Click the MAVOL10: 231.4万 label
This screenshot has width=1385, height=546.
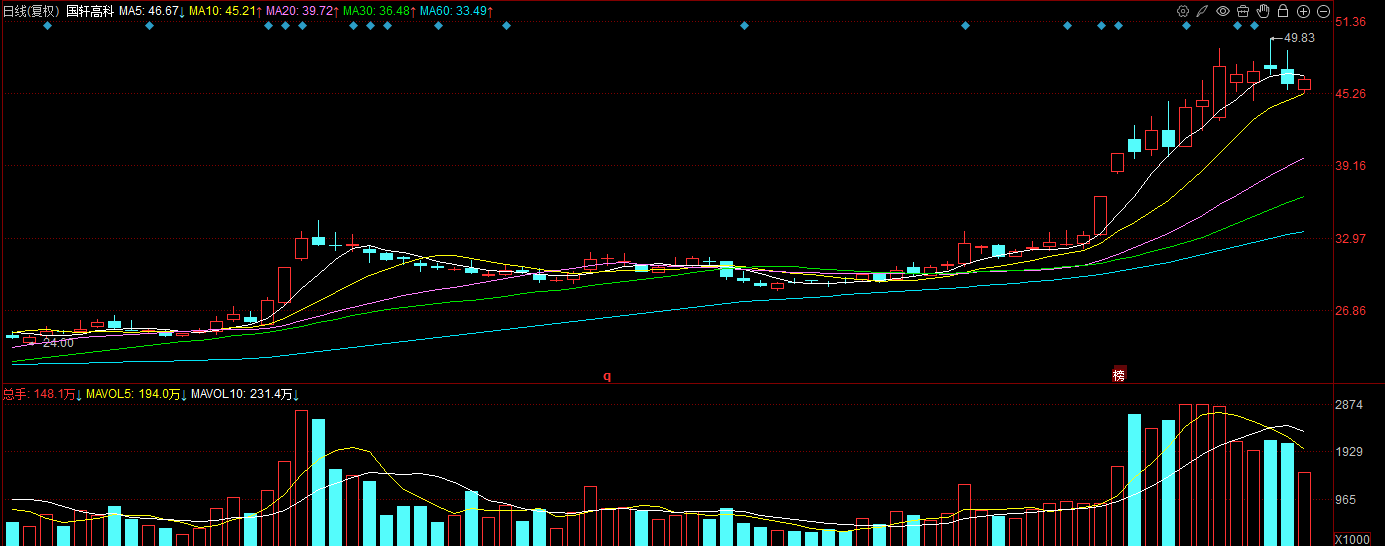tap(246, 395)
